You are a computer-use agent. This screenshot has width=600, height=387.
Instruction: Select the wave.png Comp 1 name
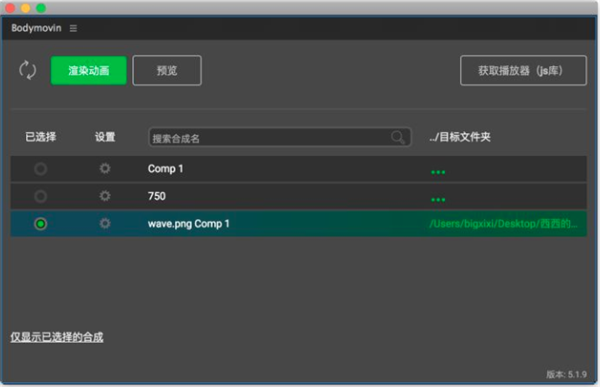pos(189,224)
